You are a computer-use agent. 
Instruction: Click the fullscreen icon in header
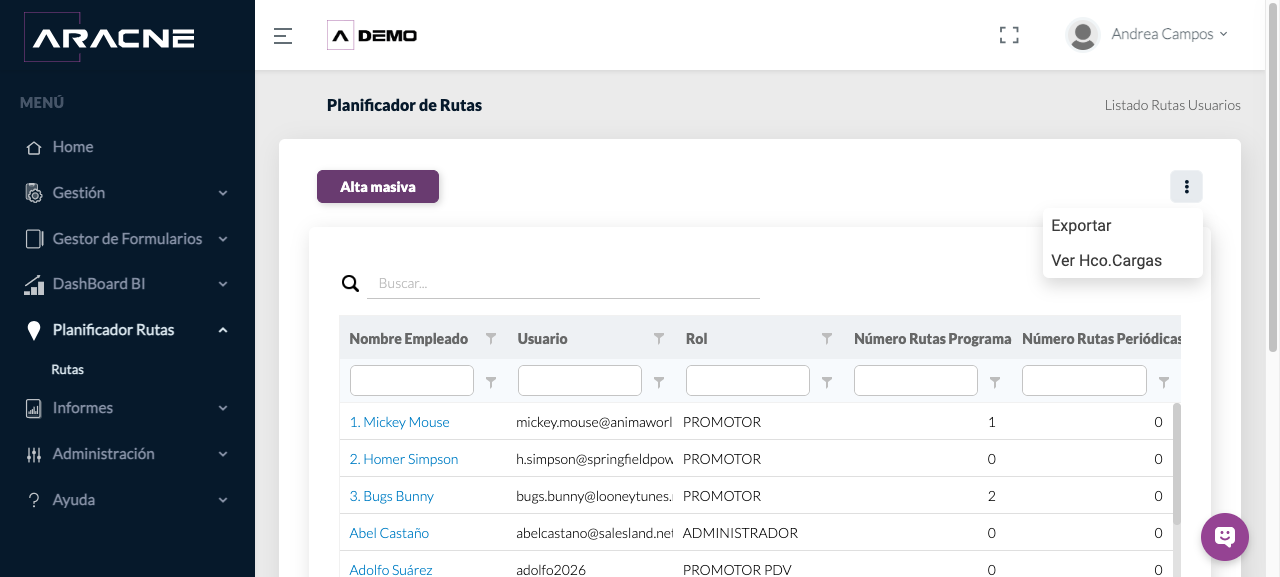click(x=1009, y=35)
